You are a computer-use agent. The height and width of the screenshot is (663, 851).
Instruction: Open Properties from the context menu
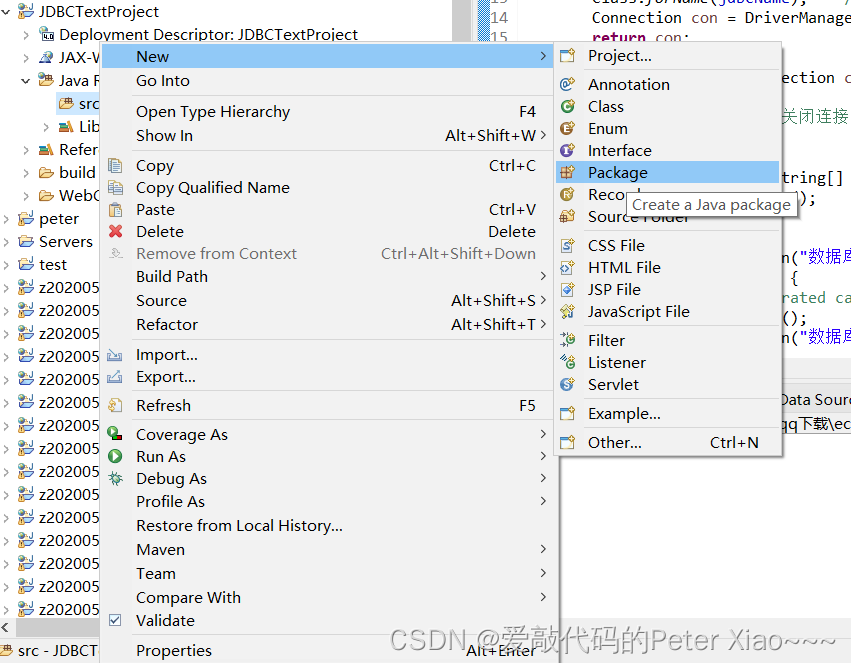pyautogui.click(x=327, y=650)
